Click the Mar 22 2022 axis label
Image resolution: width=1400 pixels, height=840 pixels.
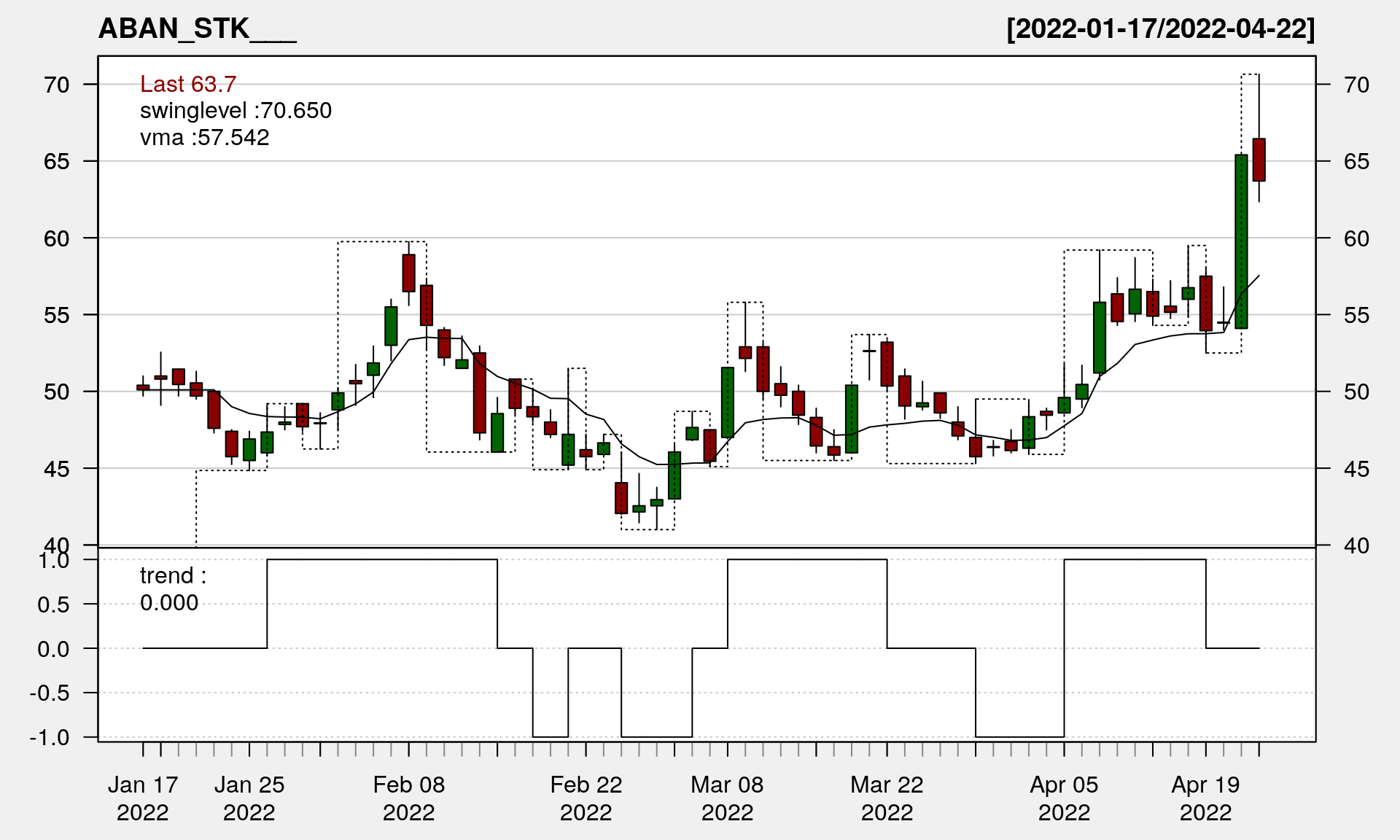(x=887, y=798)
